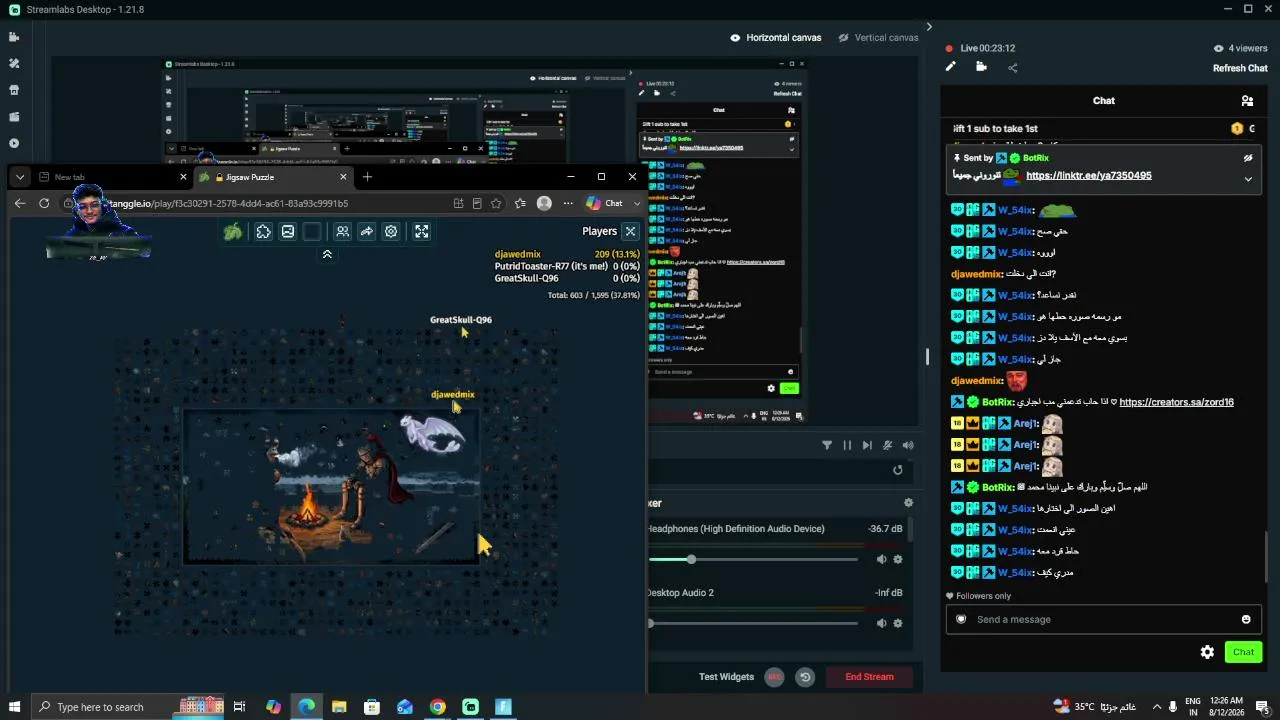
Task: Add current page to browser favorites
Action: 496,203
